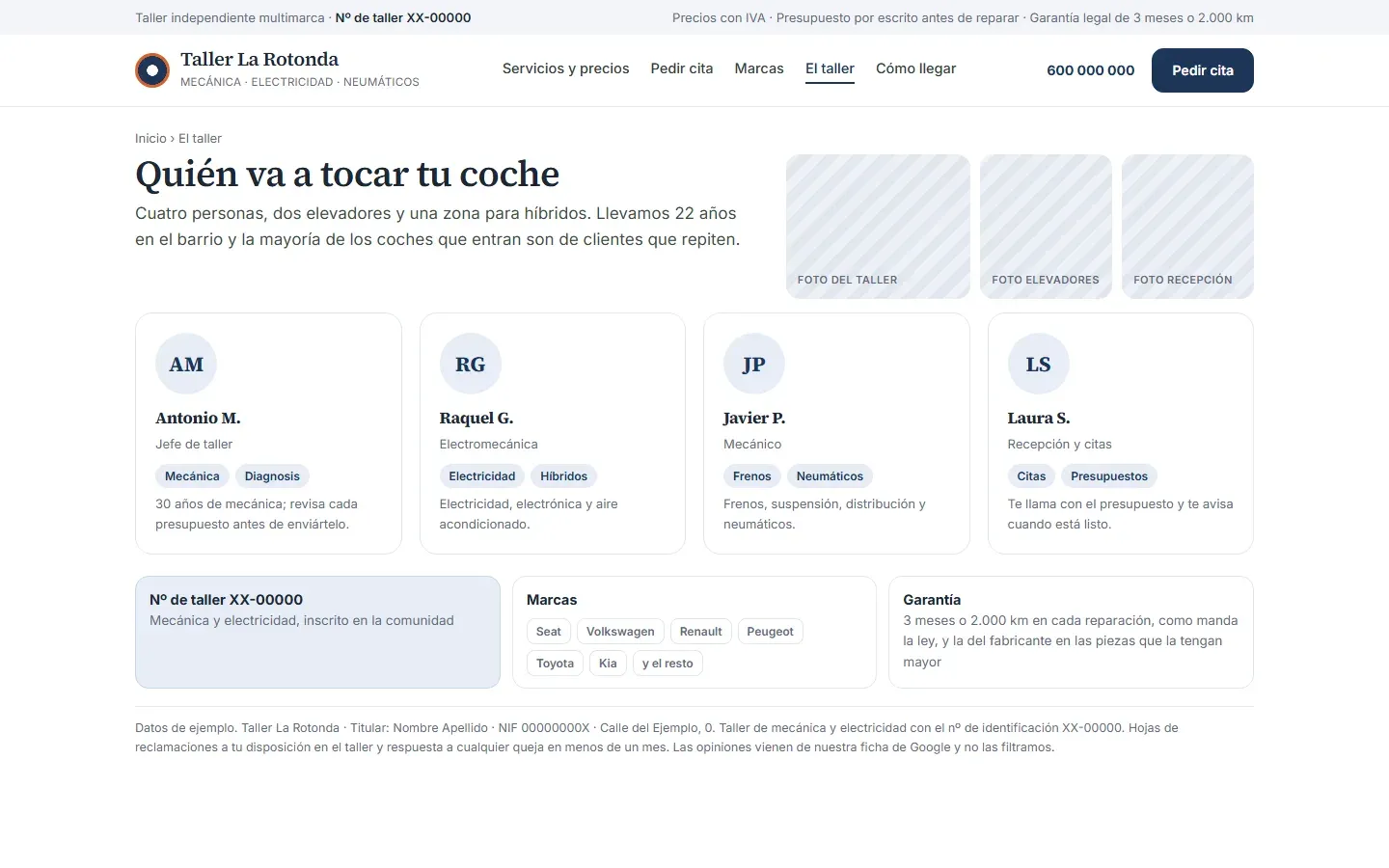Select the 'y el resto' brand chip

(667, 664)
